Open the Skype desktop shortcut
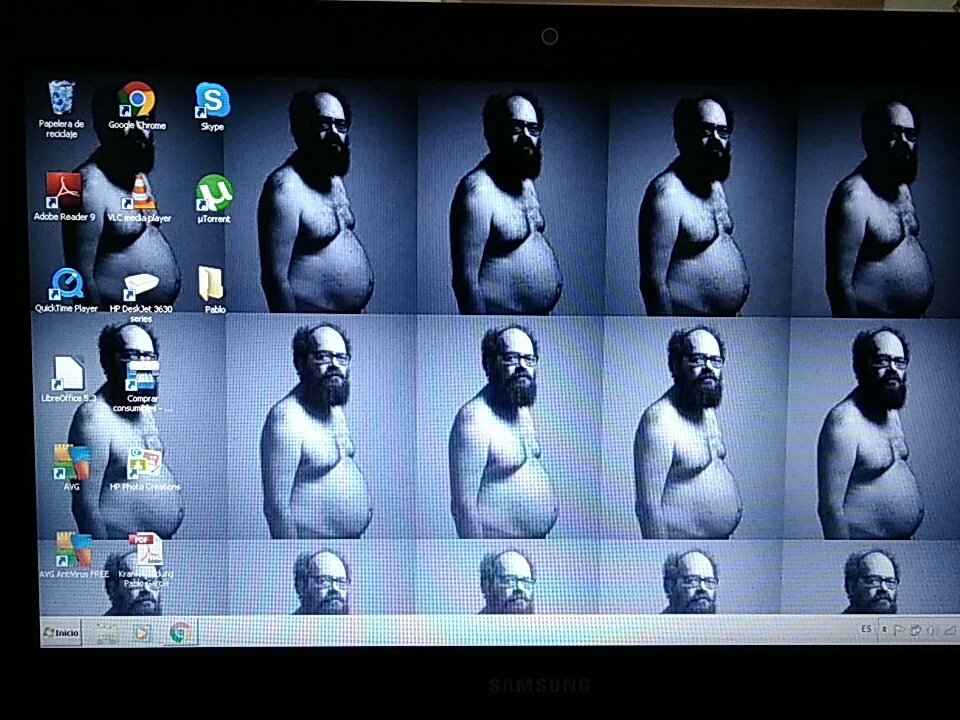Screen dimensions: 960x720 pos(212,107)
